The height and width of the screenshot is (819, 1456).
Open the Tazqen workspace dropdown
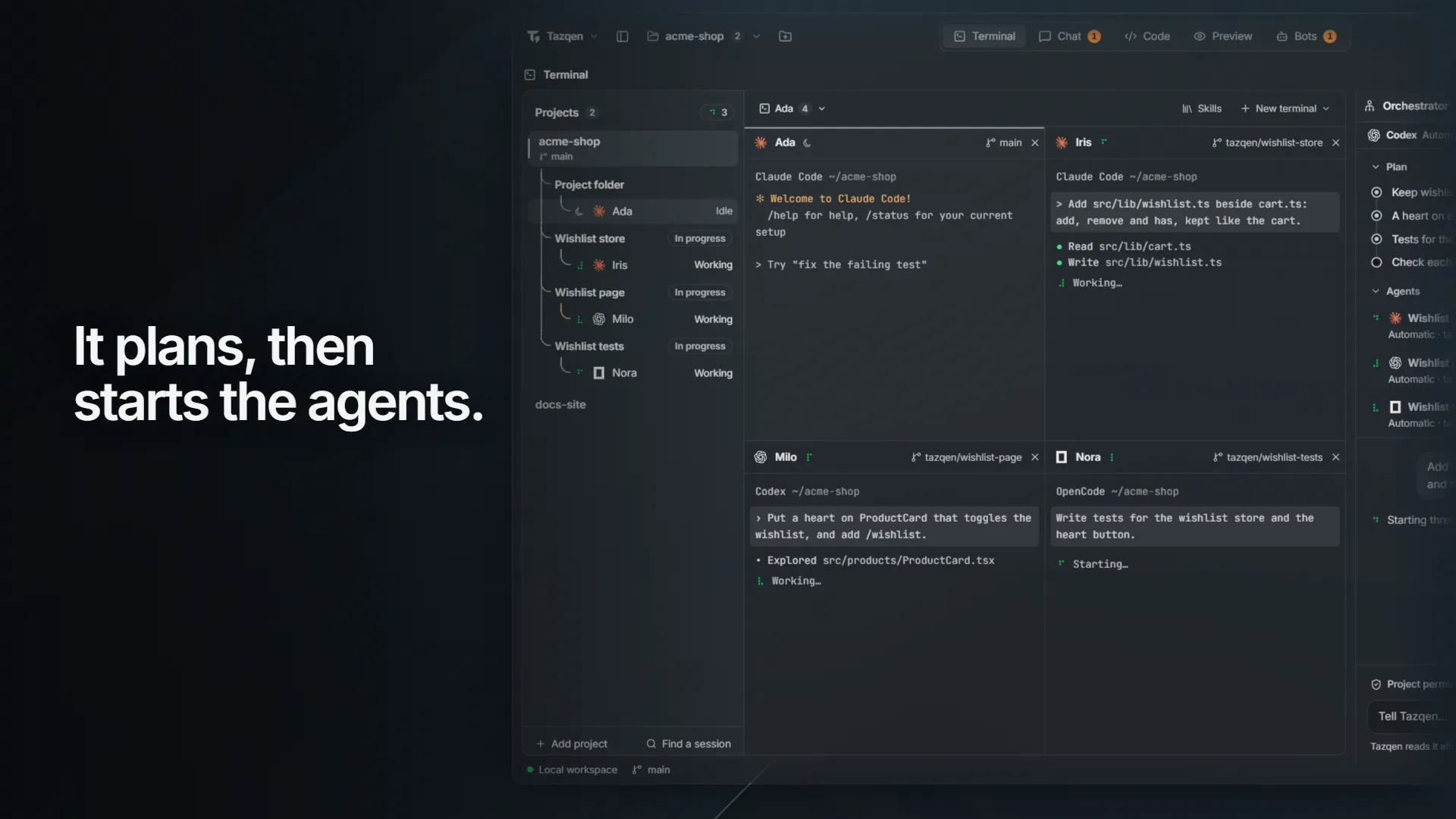(563, 36)
